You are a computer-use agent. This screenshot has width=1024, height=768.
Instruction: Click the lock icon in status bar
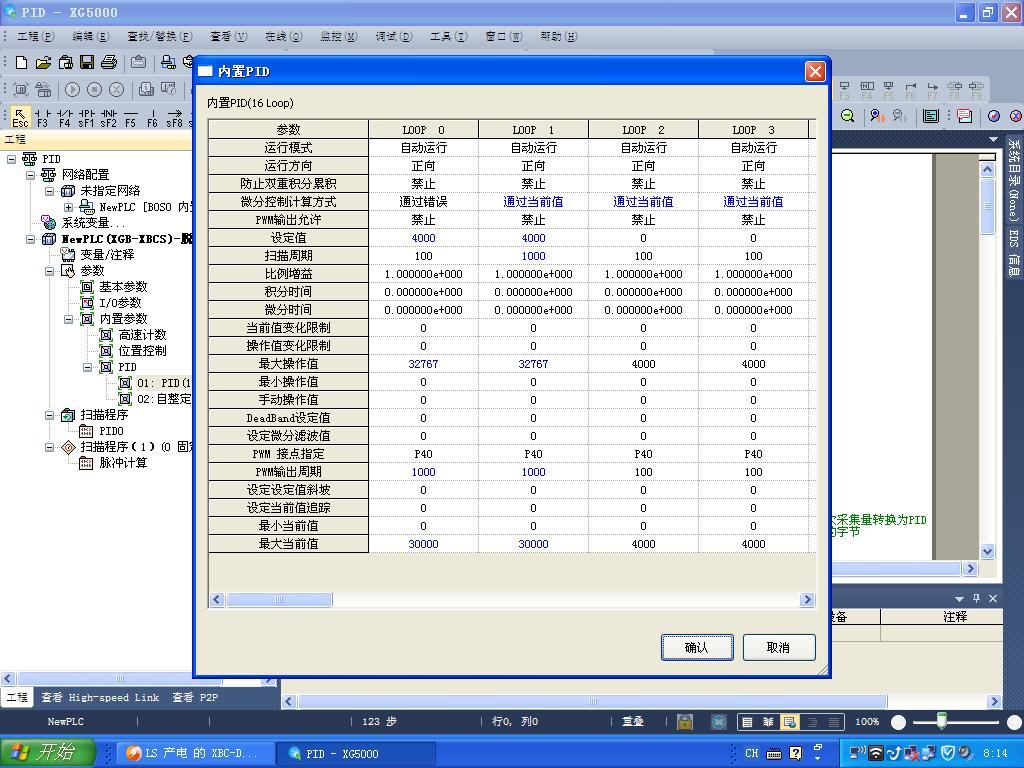(685, 721)
